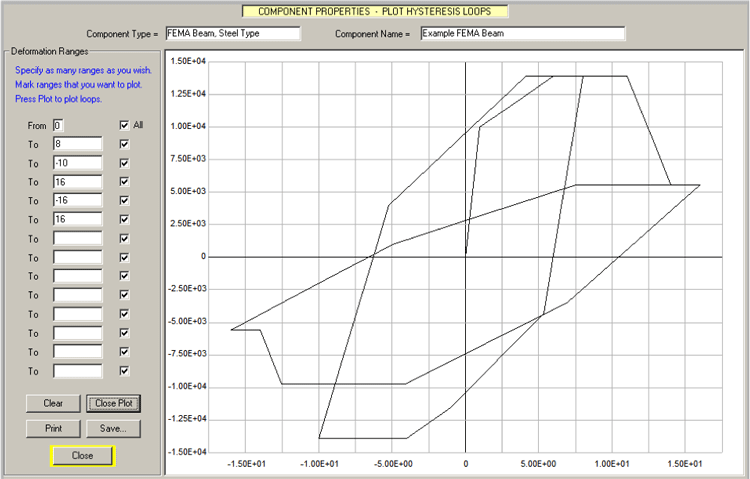750x479 pixels.
Task: Print the hysteresis loop plot
Action: pos(53,428)
